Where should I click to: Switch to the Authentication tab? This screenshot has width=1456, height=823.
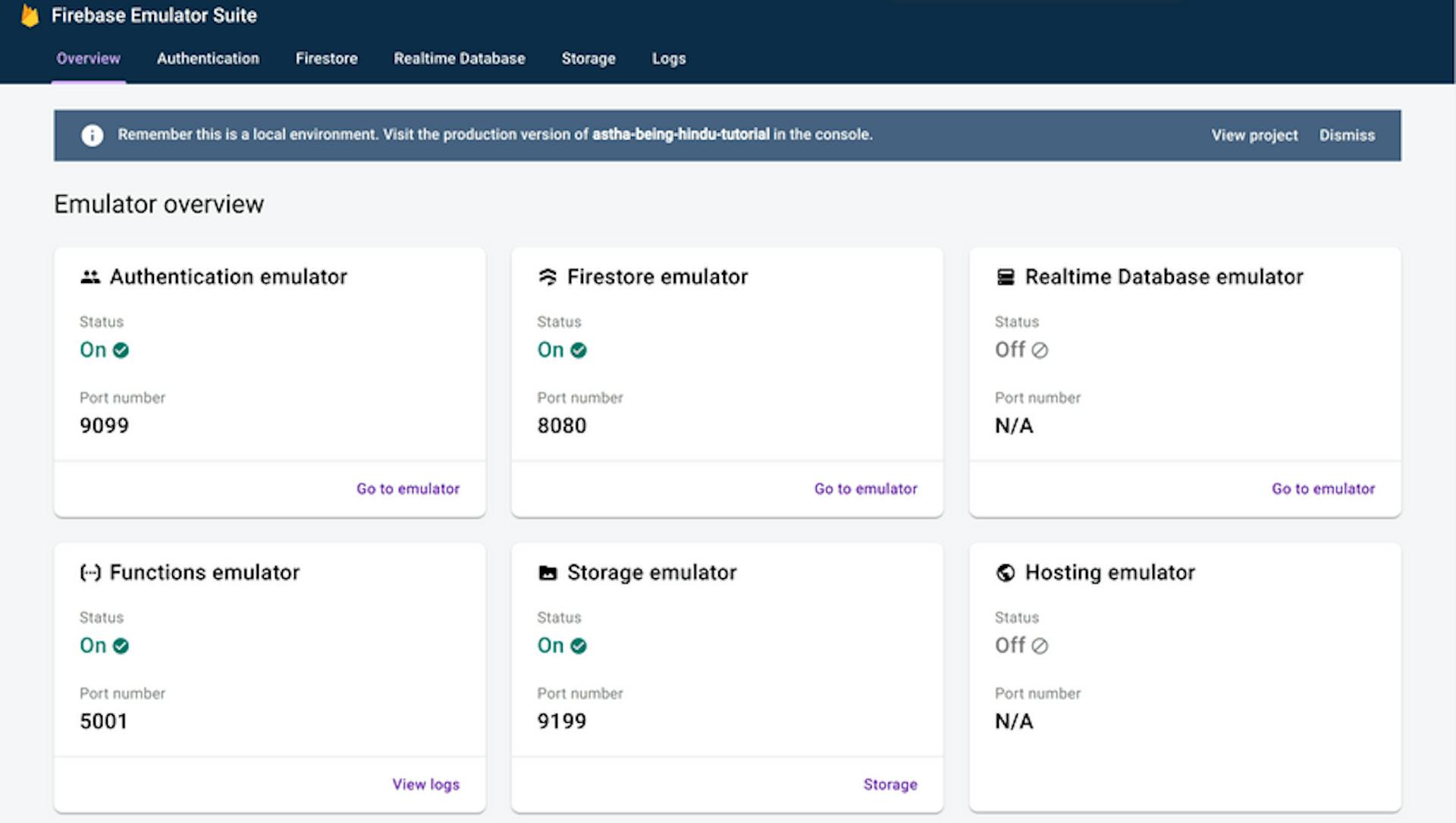208,58
